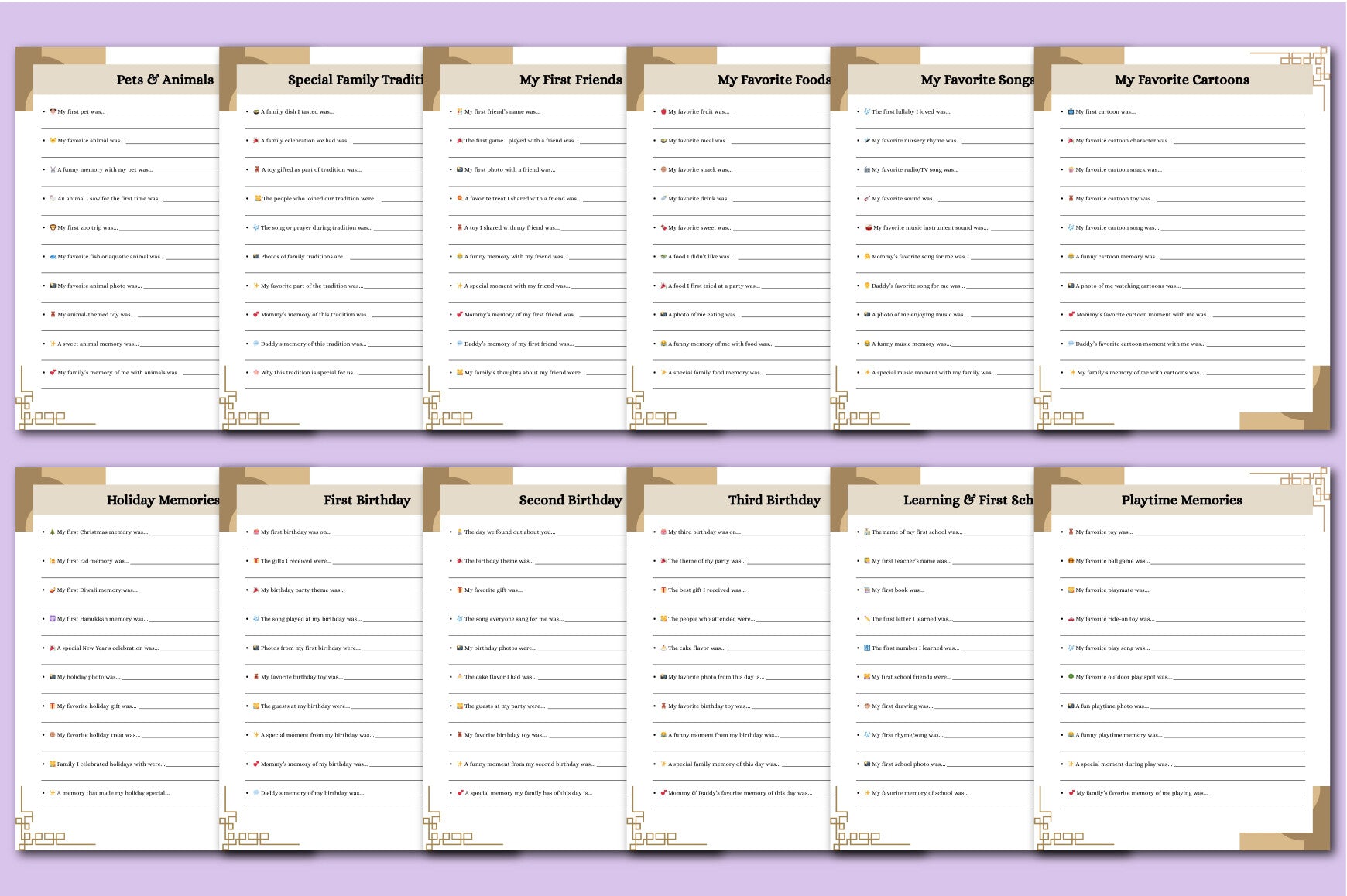Image resolution: width=1347 pixels, height=896 pixels.
Task: Select 'A fun playtime photo was...'
Action: tap(1112, 706)
